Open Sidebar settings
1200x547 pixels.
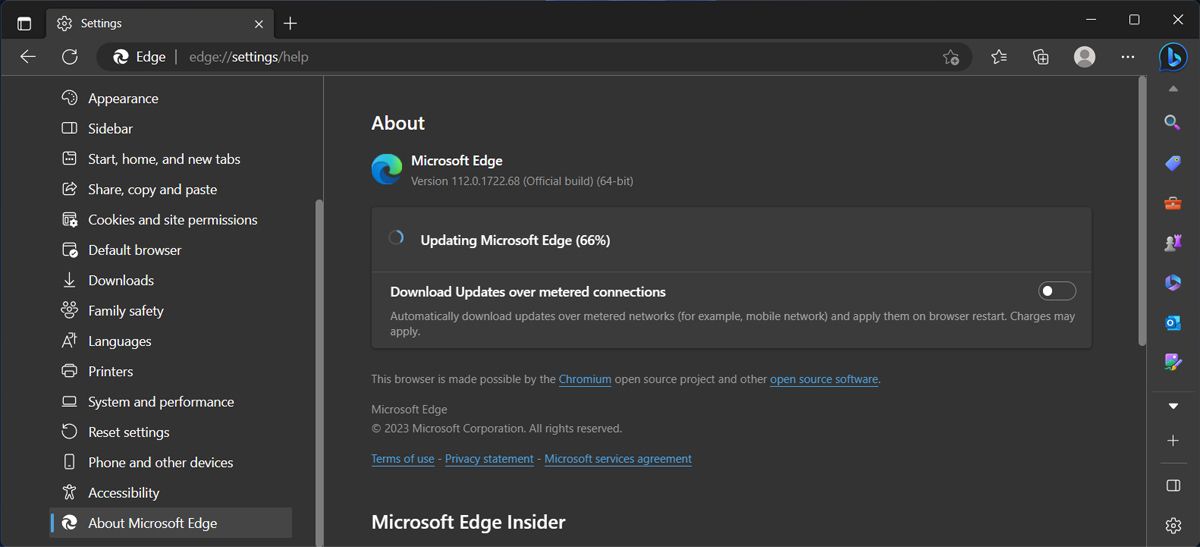[171, 128]
